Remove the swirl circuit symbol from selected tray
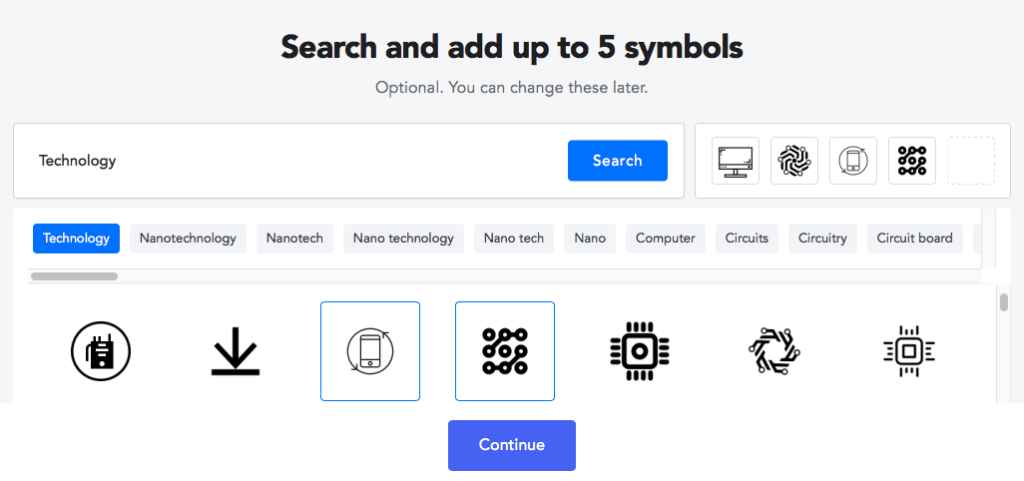Screen dimensions: 1024x481 point(794,161)
